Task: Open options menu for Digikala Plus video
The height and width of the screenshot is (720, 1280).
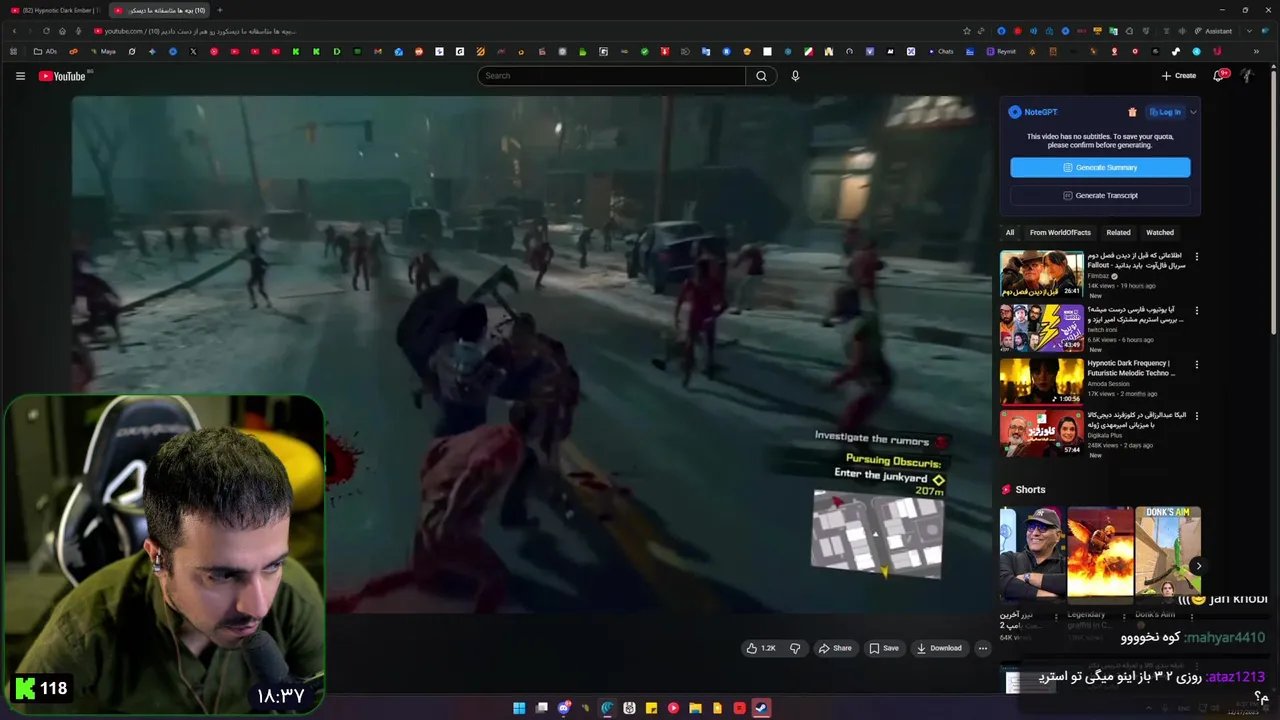Action: pos(1196,416)
